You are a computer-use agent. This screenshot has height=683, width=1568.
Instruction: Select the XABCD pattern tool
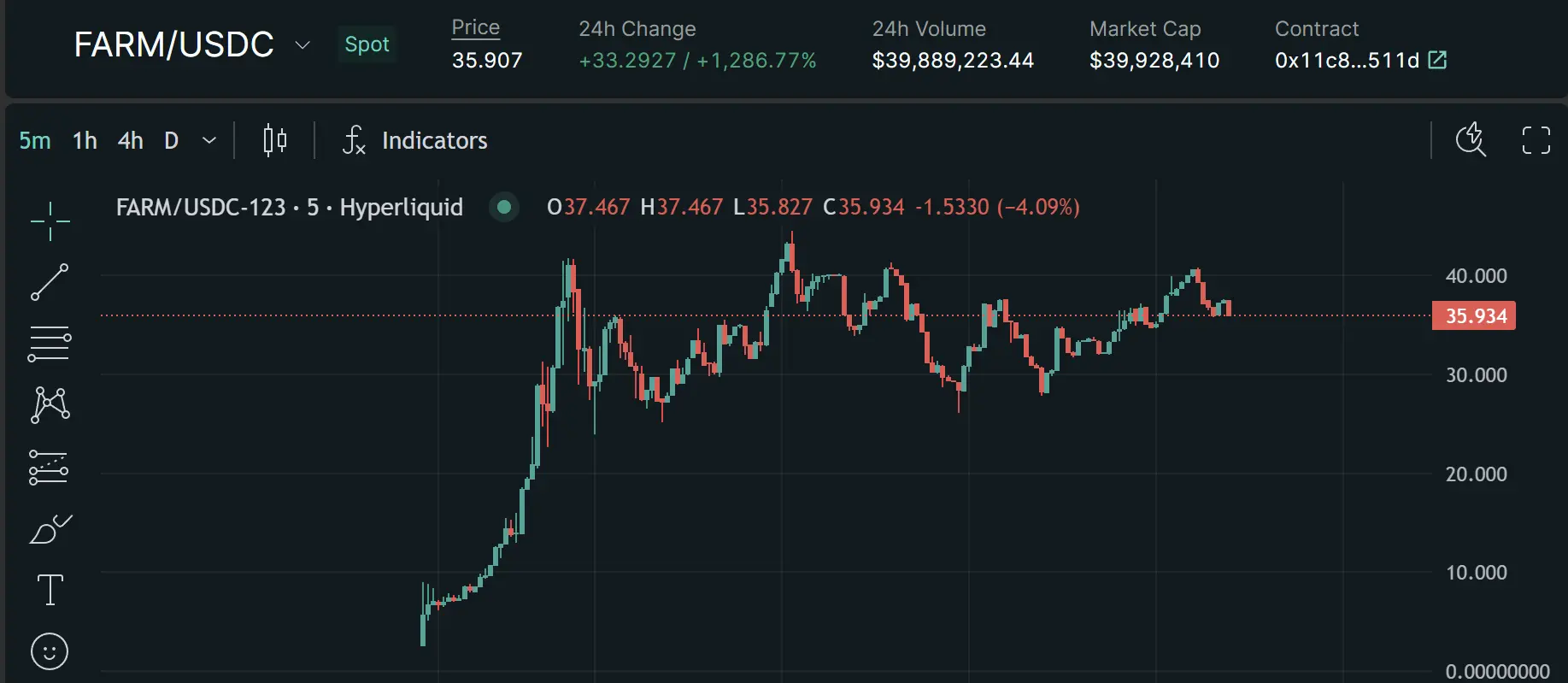click(49, 403)
